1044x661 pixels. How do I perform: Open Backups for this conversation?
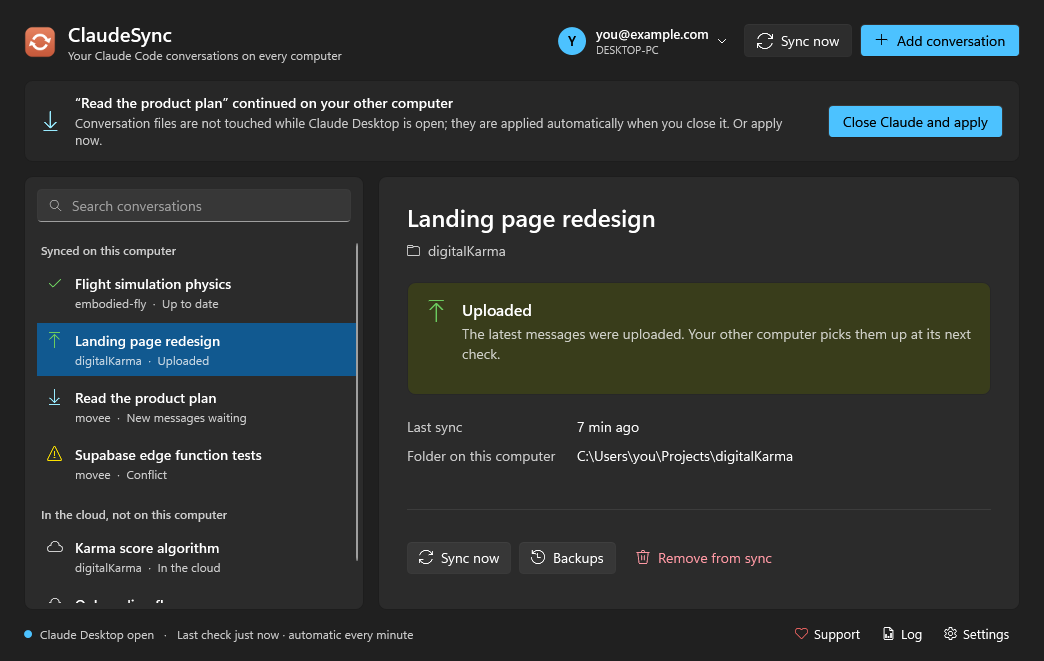pyautogui.click(x=567, y=558)
